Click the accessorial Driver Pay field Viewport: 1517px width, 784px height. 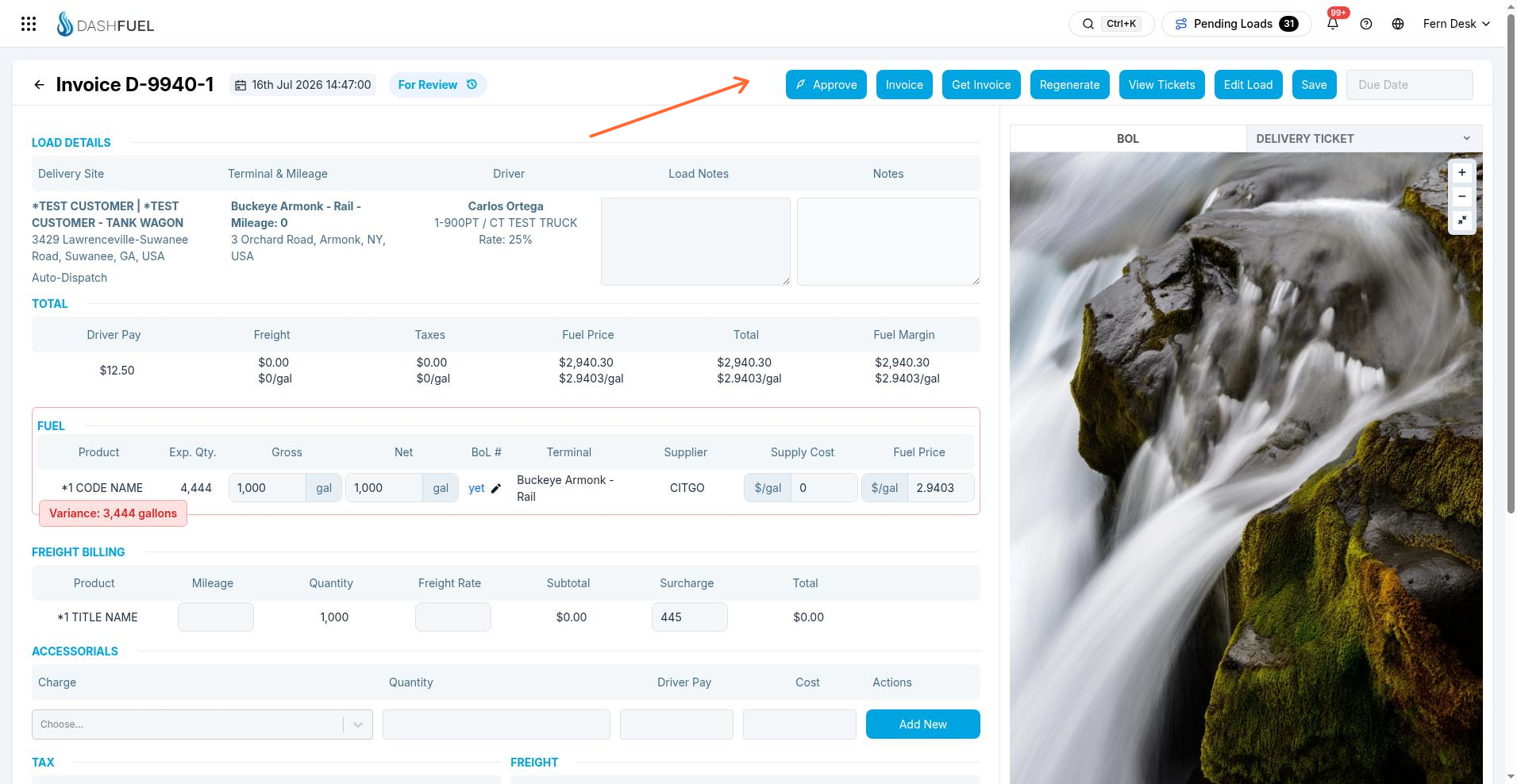pos(676,724)
